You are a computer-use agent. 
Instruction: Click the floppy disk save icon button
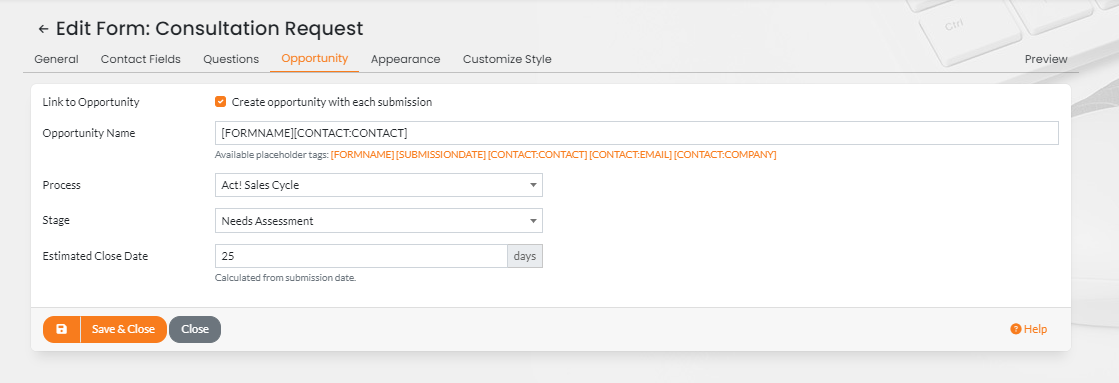[61, 330]
